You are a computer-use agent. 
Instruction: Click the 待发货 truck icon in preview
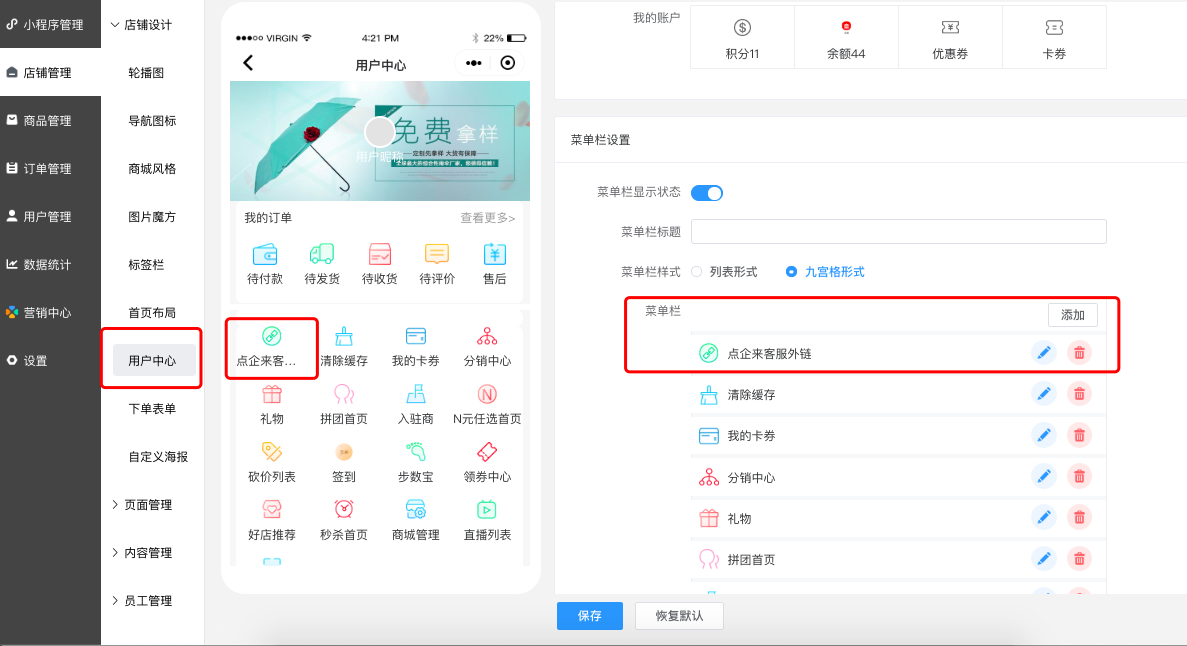(322, 254)
